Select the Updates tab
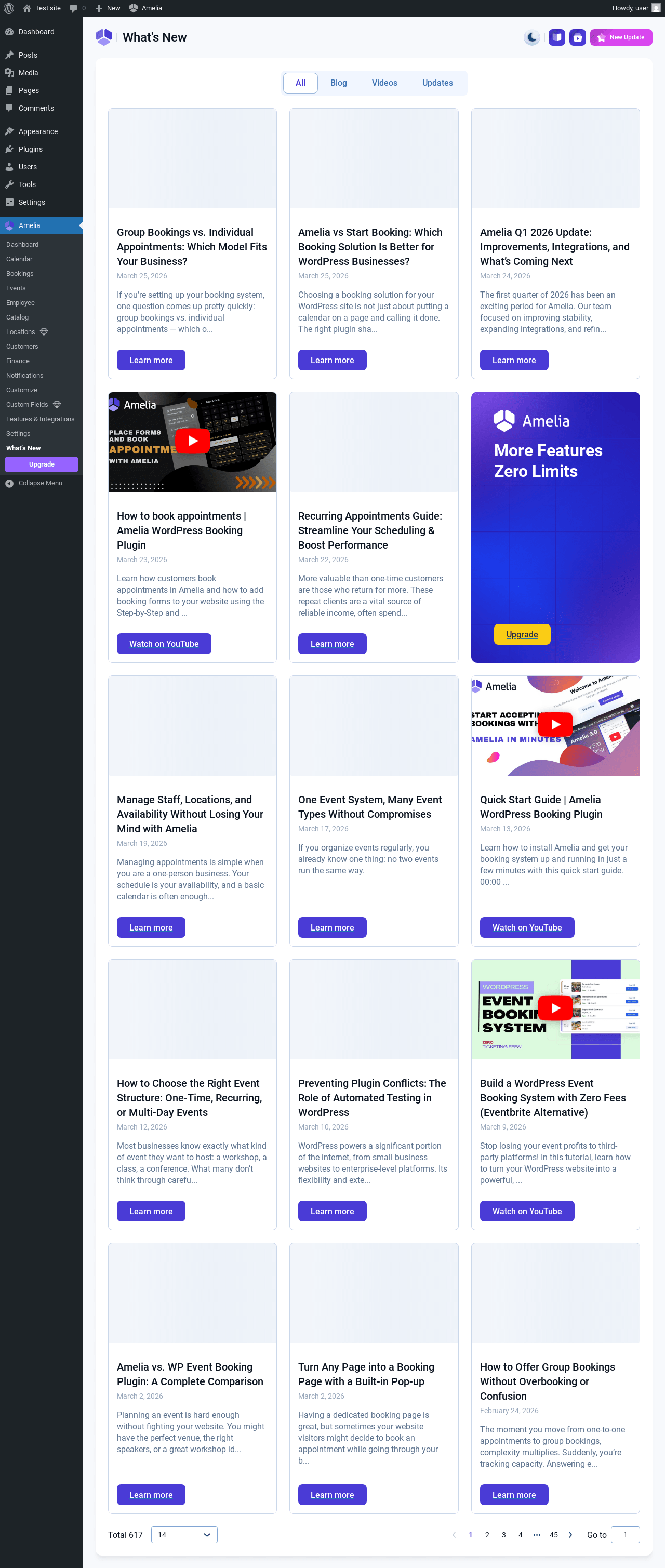The image size is (665, 1568). tap(437, 83)
